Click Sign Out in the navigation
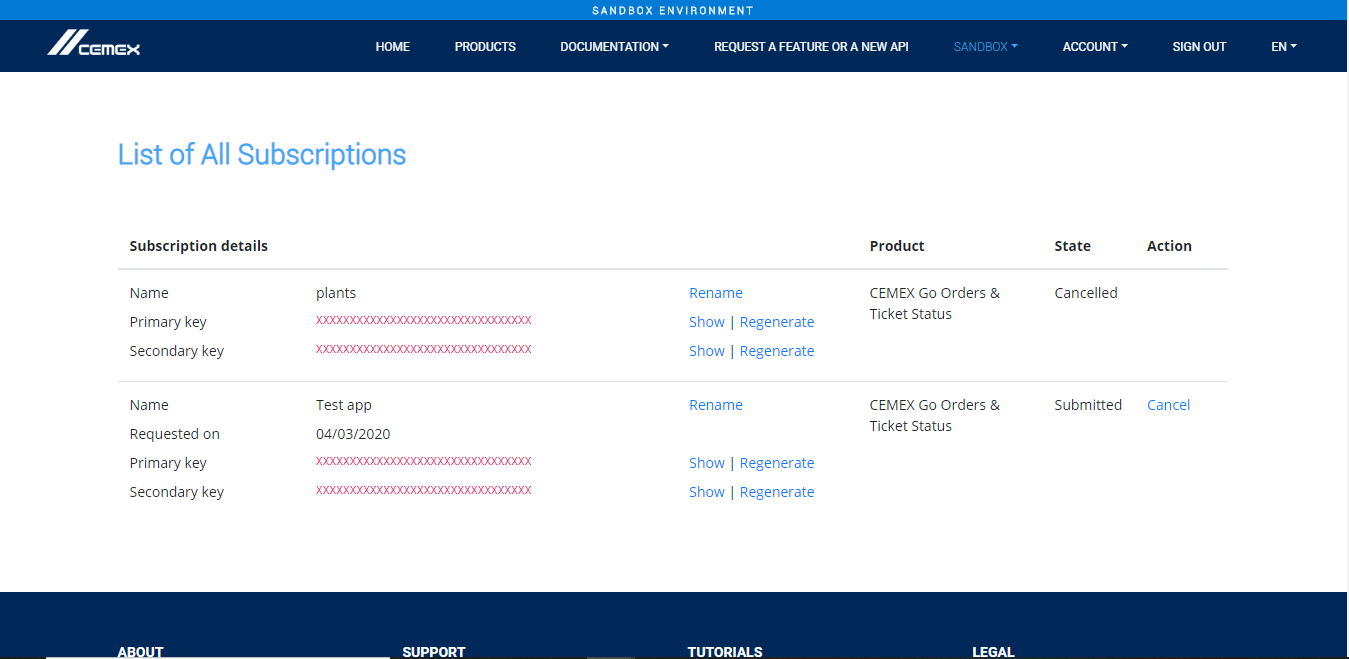 pyautogui.click(x=1199, y=47)
